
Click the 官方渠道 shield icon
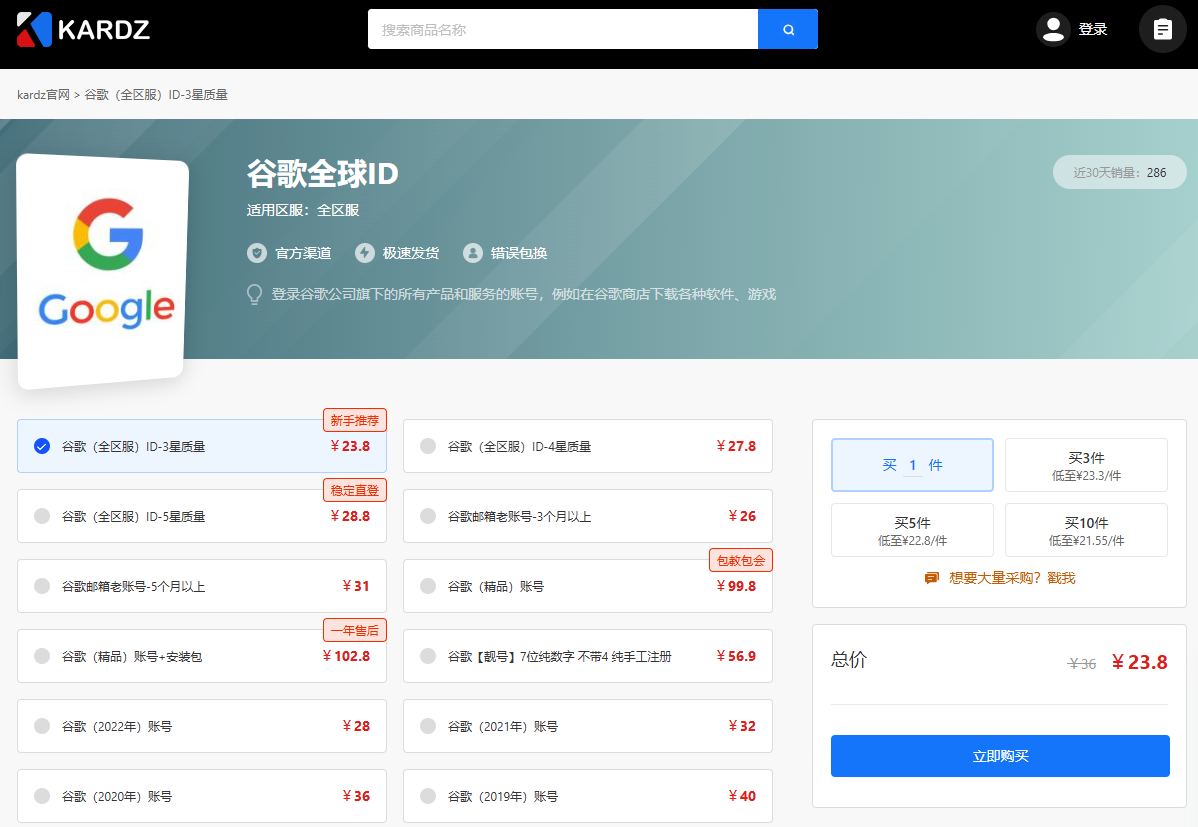[x=257, y=253]
